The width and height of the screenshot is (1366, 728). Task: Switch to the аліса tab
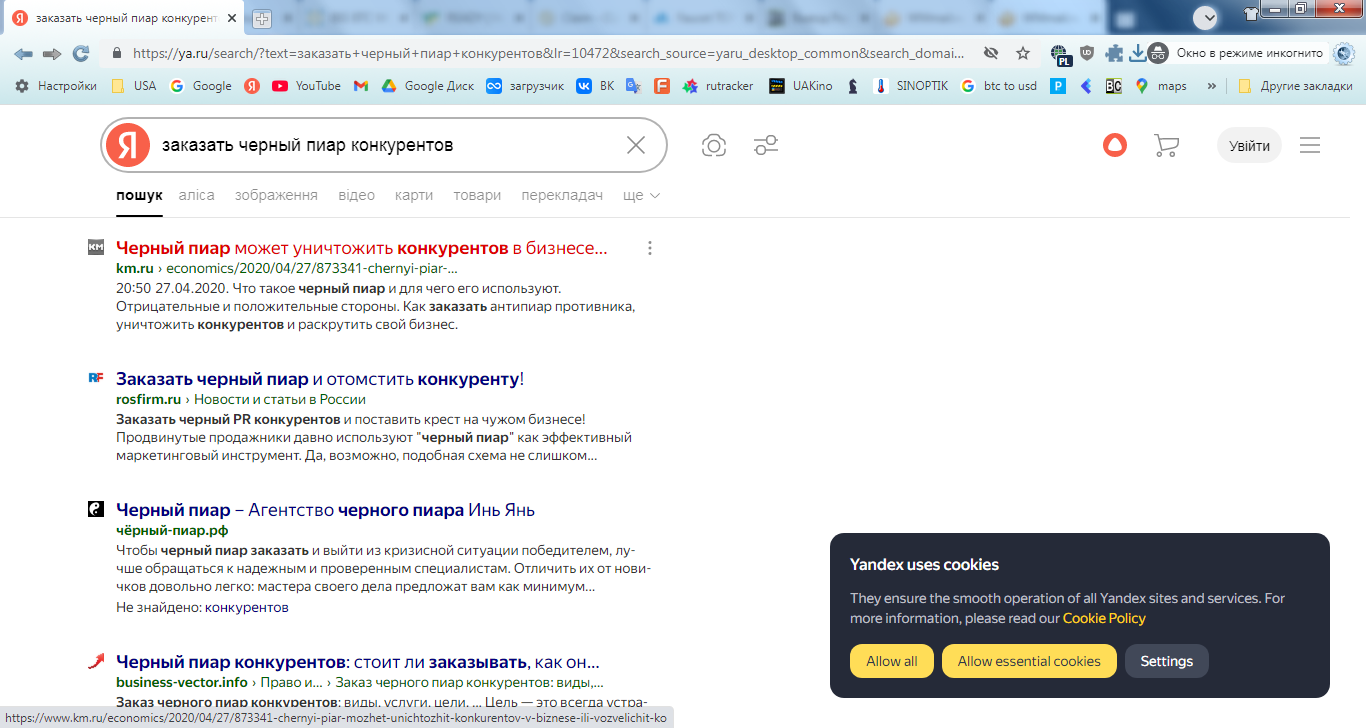tap(197, 196)
